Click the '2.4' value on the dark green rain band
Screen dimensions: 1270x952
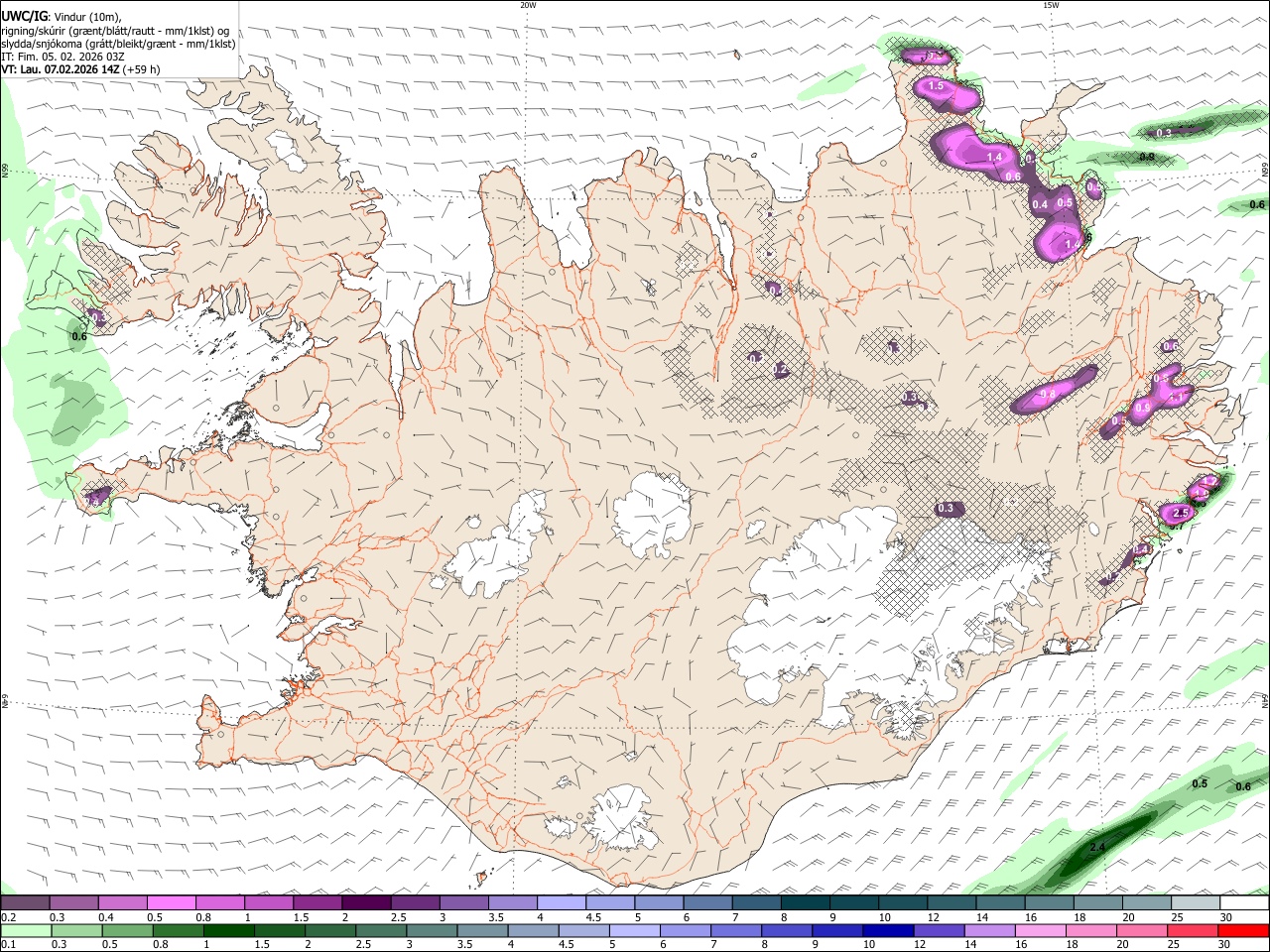coord(1097,848)
